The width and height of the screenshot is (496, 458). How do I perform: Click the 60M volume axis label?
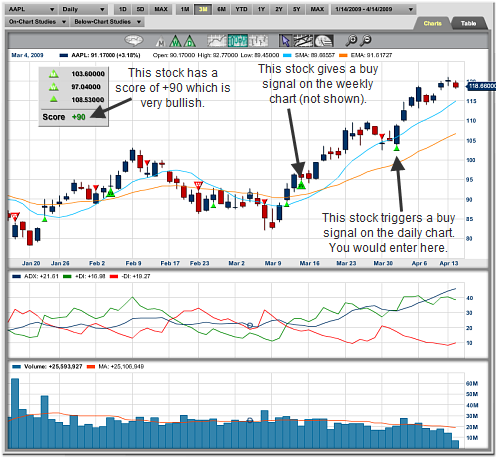(472, 384)
